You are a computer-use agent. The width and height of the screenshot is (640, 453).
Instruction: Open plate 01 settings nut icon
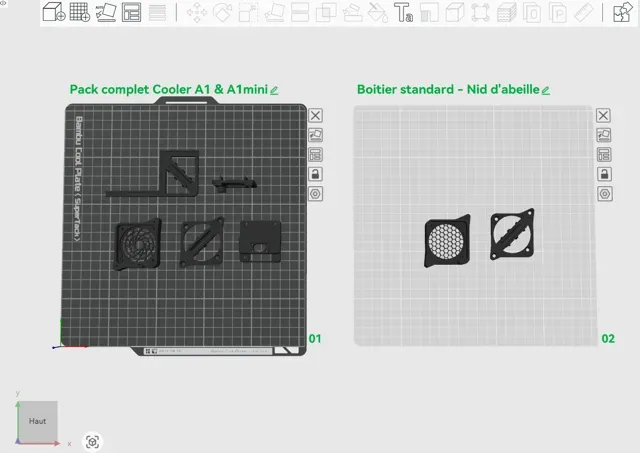coord(315,194)
